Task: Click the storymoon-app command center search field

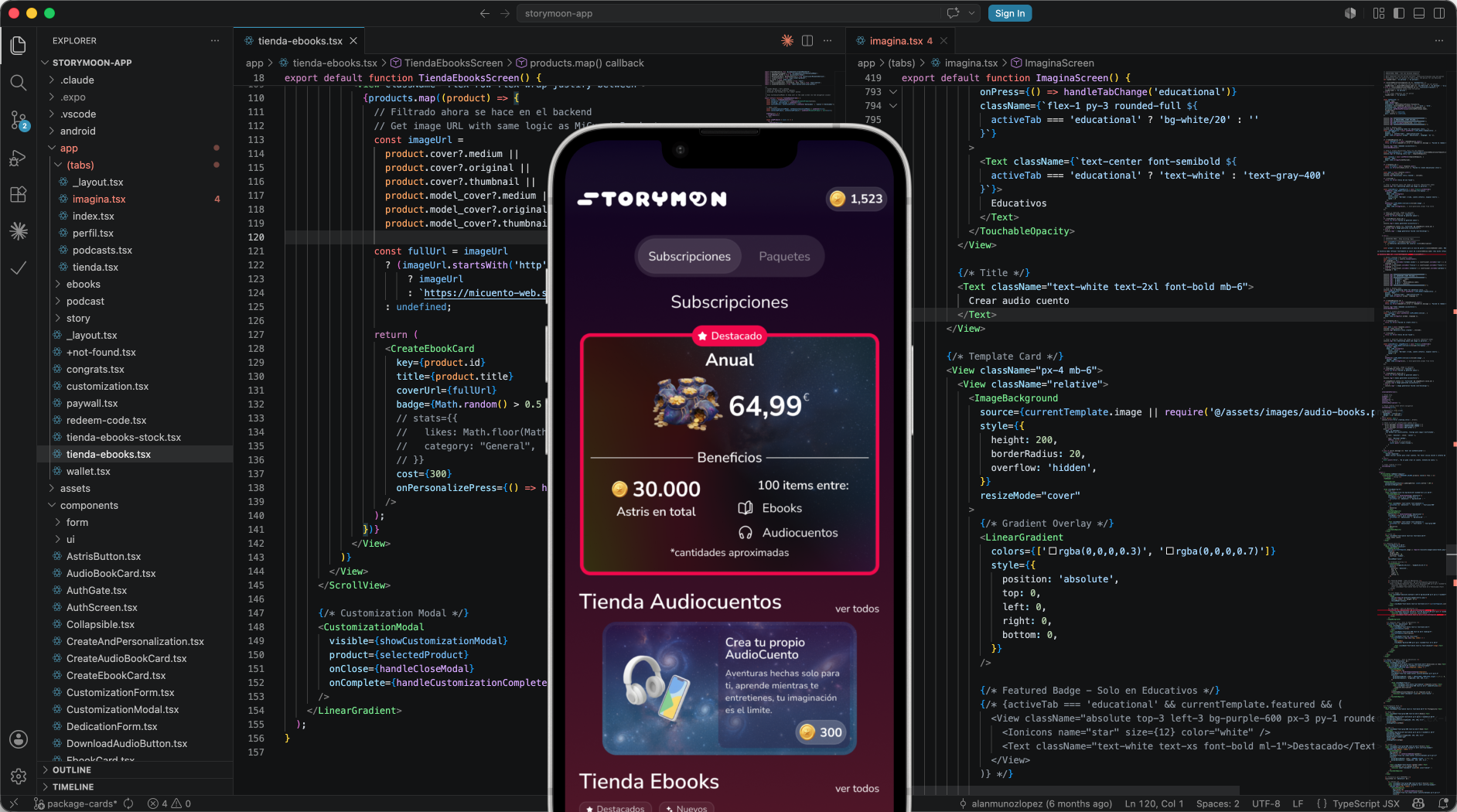Action: [729, 13]
